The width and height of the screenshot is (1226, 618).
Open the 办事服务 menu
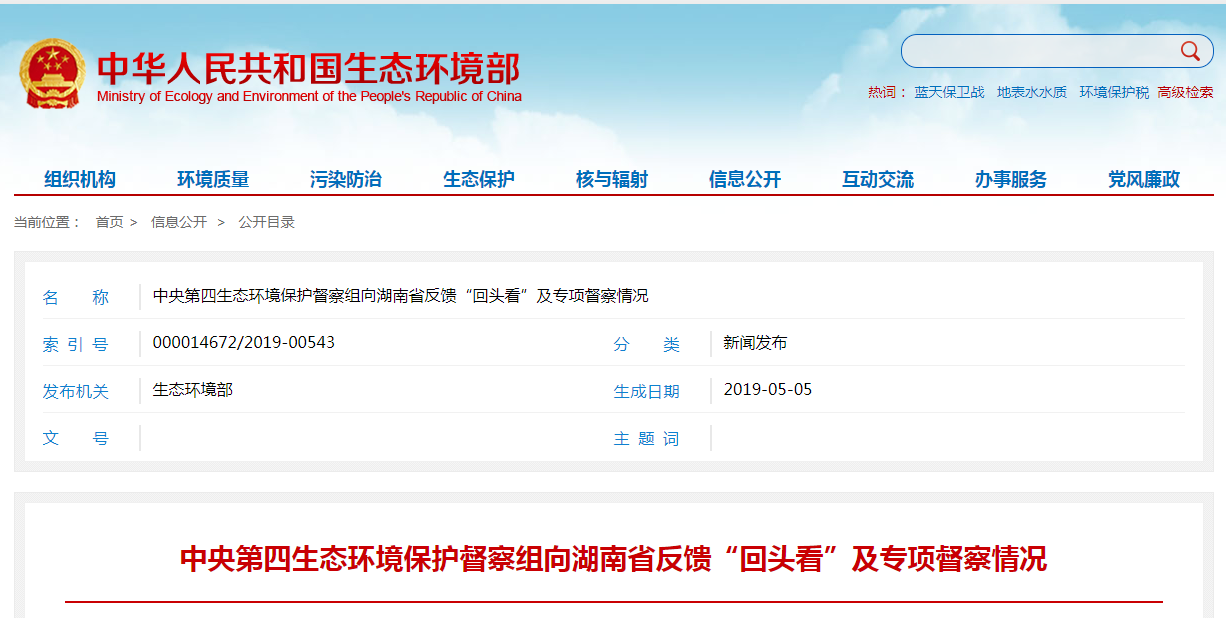tap(1011, 179)
